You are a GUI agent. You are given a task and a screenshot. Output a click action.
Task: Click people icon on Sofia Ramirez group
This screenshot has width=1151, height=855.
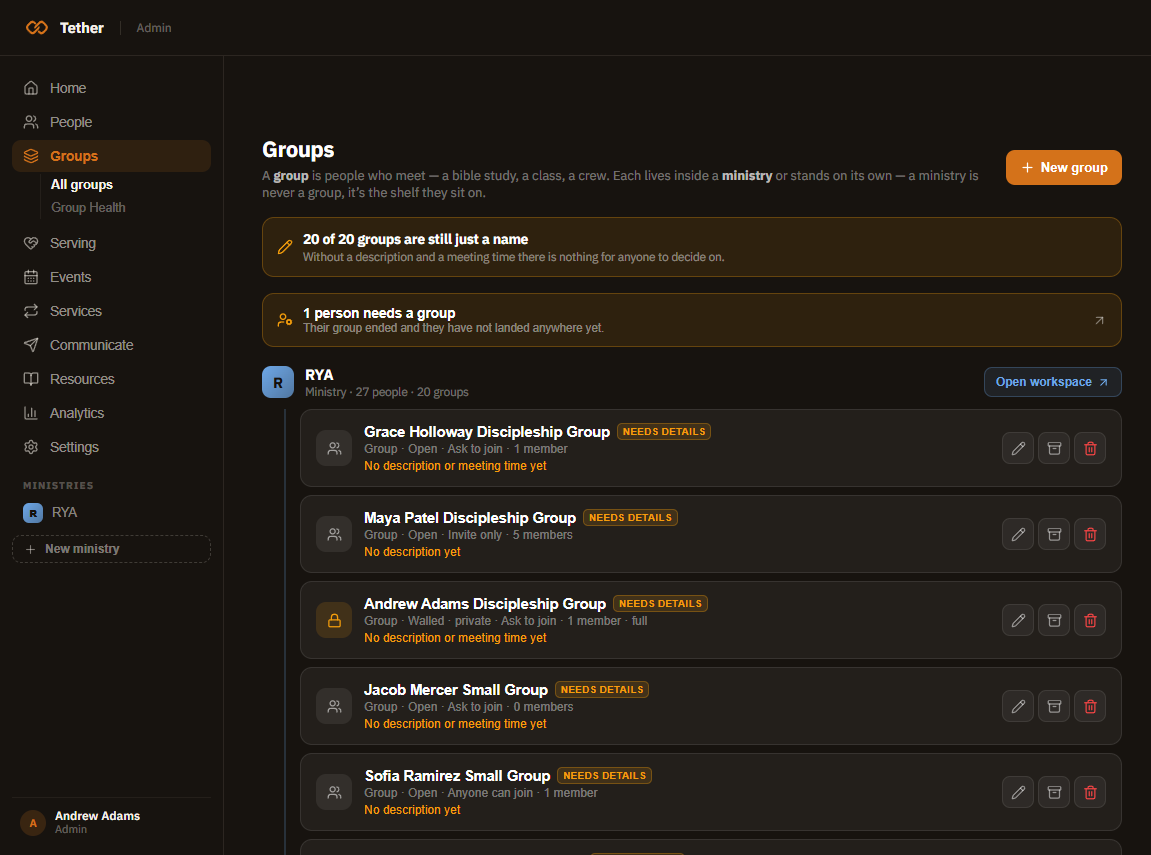(x=334, y=792)
